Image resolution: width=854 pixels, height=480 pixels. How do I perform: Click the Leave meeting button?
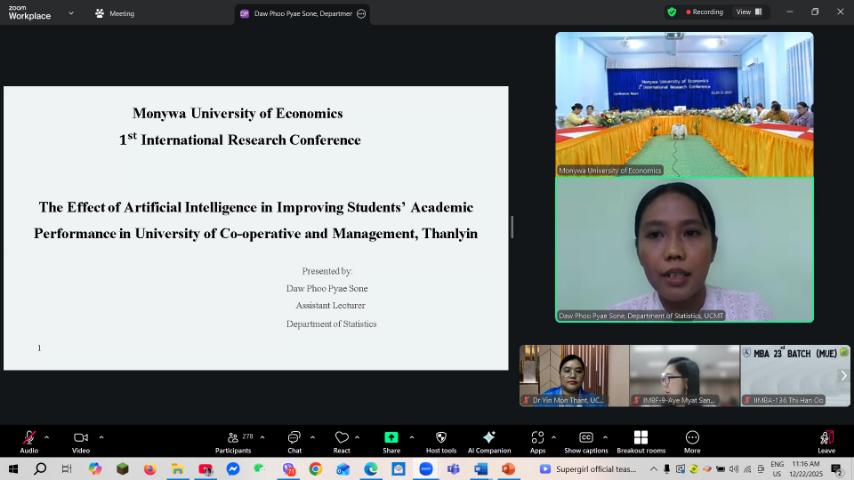click(826, 439)
